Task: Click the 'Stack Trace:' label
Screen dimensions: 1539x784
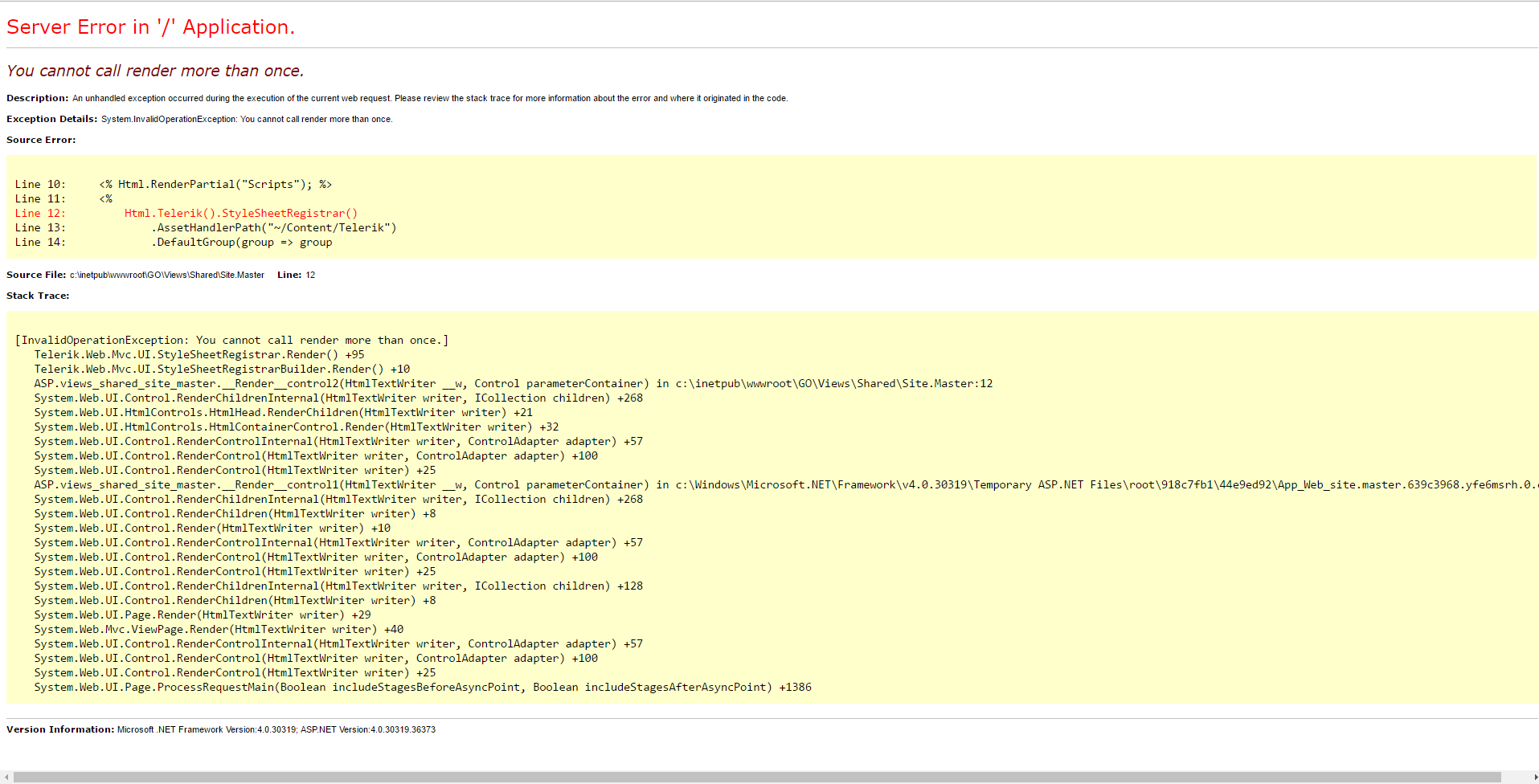Action: point(38,296)
